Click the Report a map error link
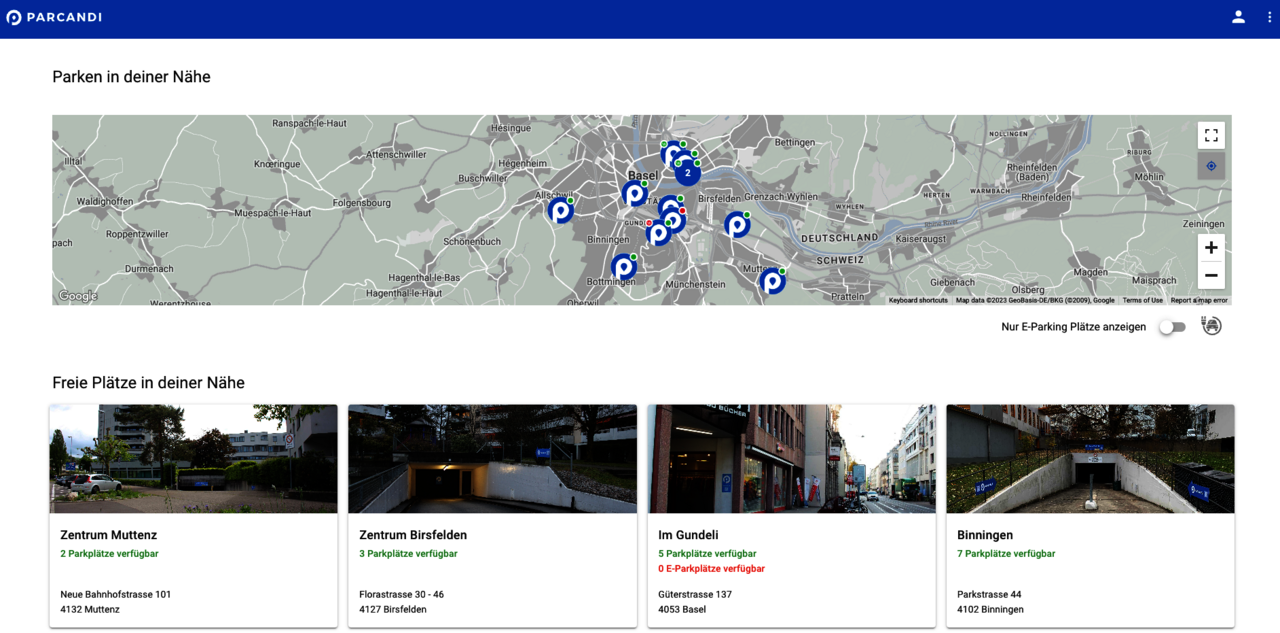The height and width of the screenshot is (633, 1280). click(x=1199, y=300)
